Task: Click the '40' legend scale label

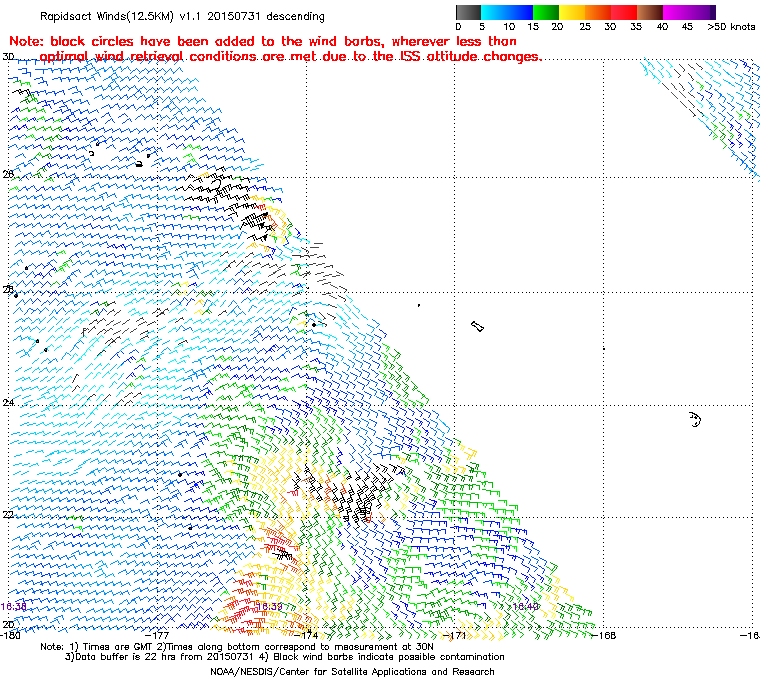Action: pyautogui.click(x=662, y=27)
